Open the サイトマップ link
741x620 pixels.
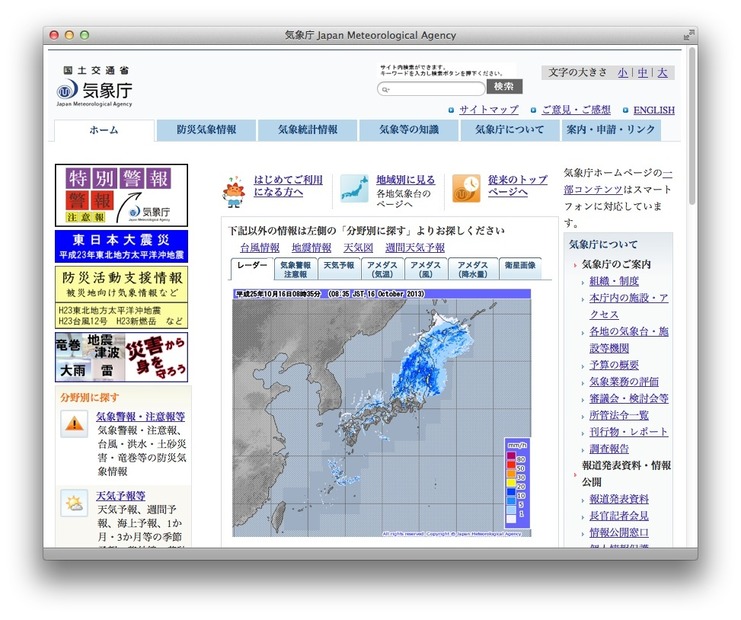489,110
